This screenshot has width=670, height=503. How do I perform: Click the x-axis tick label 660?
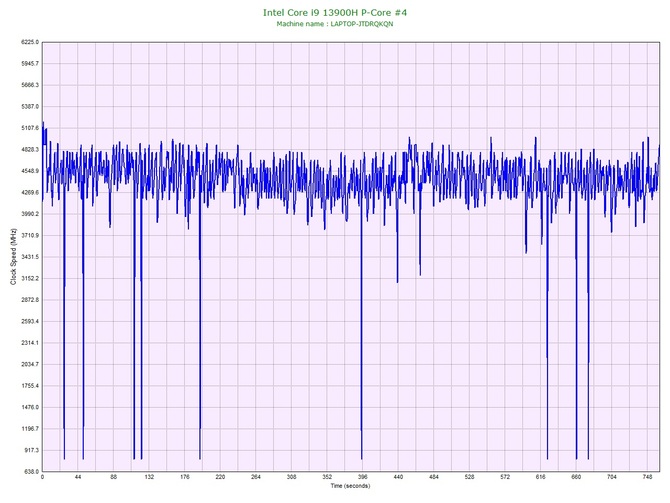[x=576, y=477]
